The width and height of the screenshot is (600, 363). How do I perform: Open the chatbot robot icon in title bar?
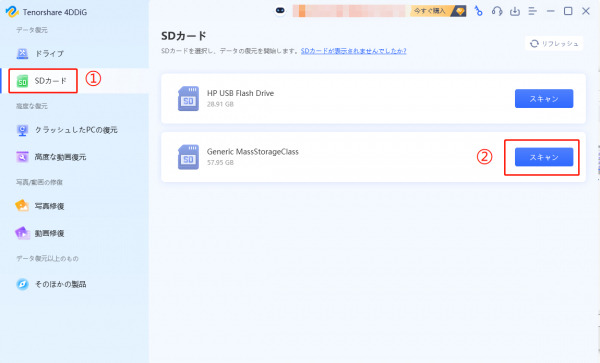(280, 11)
